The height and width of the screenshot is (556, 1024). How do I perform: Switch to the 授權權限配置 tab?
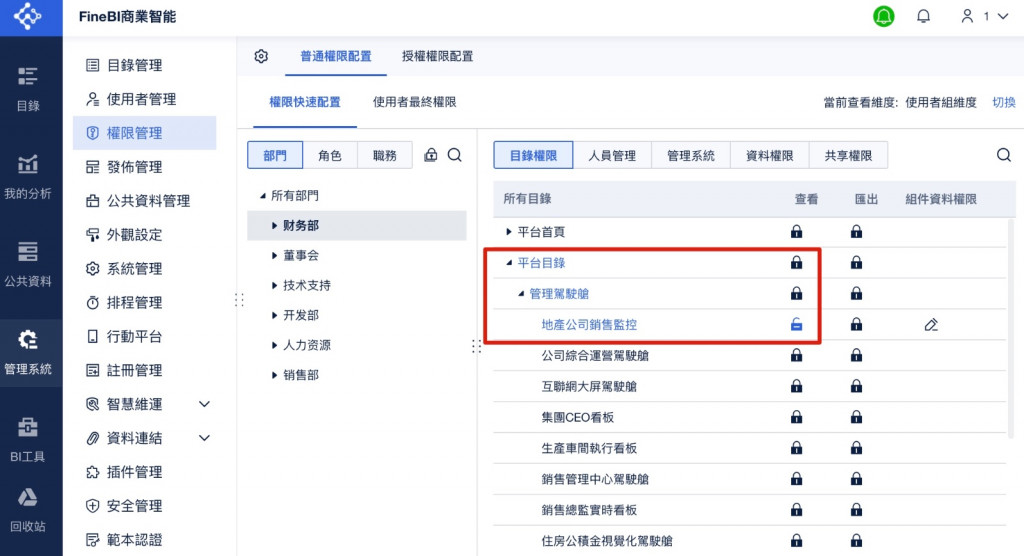pos(437,56)
